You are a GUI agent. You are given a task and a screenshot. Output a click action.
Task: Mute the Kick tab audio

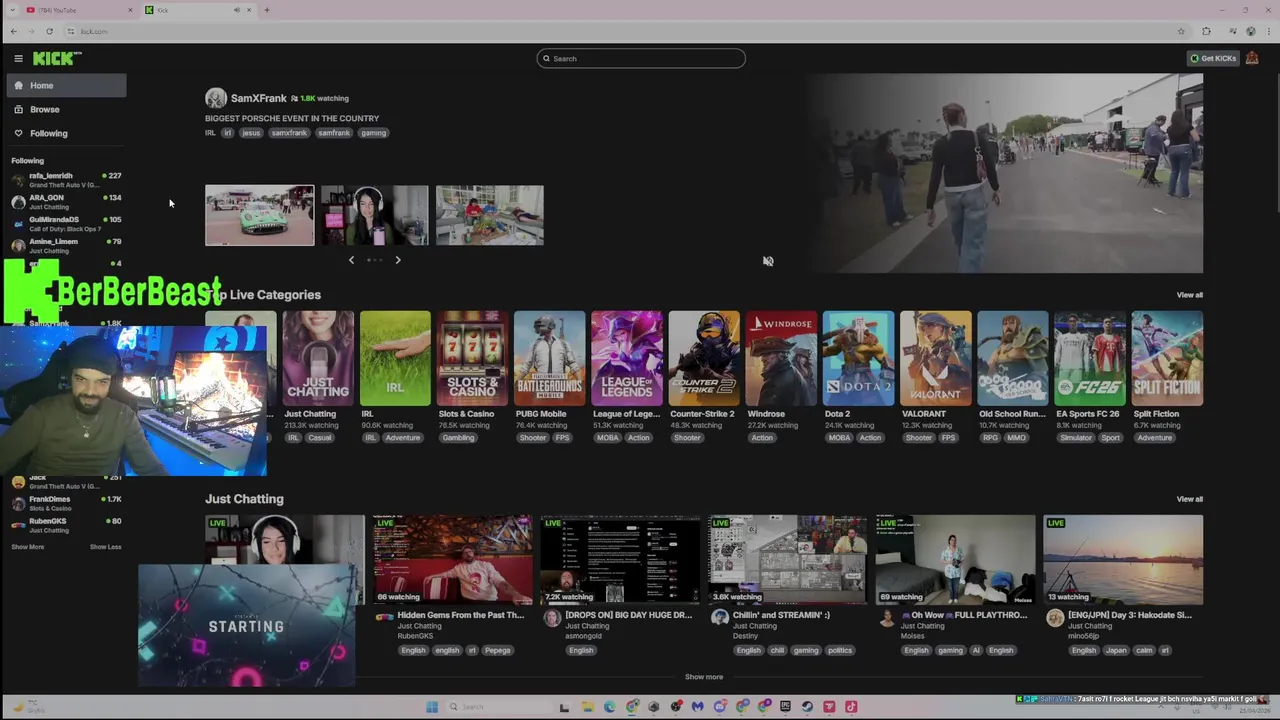[x=237, y=10]
